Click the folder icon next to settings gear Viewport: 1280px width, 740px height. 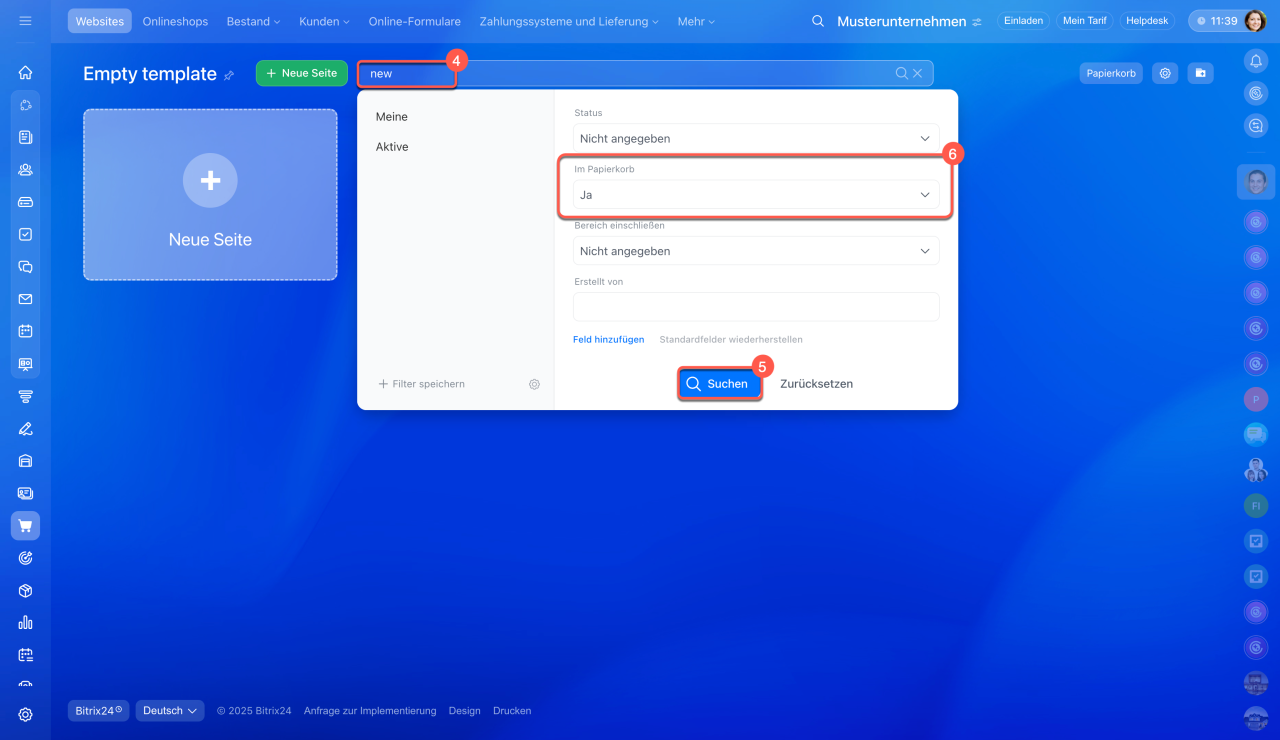[x=1200, y=73]
